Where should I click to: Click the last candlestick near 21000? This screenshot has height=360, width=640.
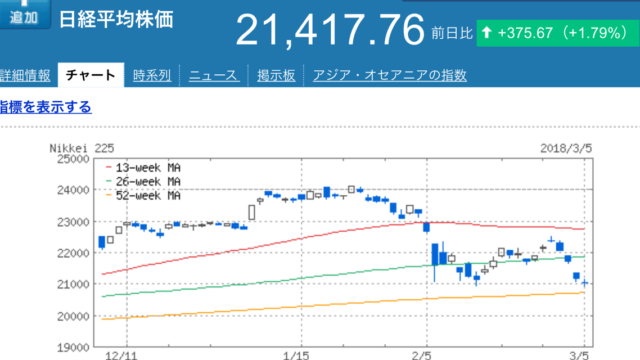(x=585, y=282)
